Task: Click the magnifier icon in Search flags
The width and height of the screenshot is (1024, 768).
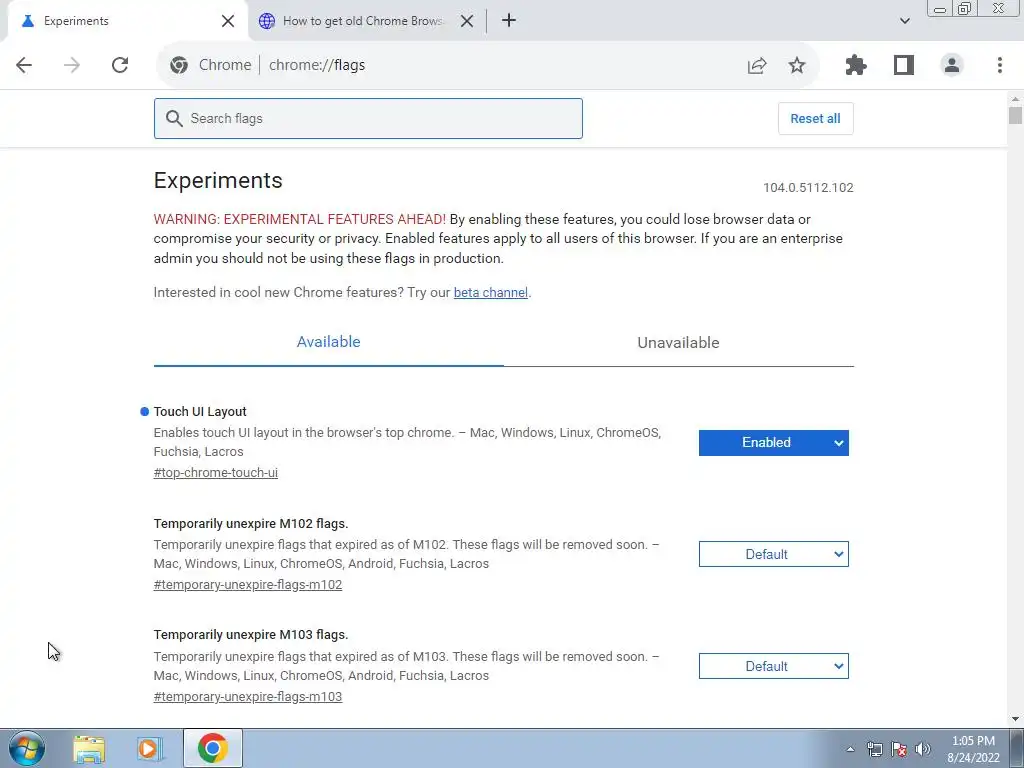Action: point(174,118)
